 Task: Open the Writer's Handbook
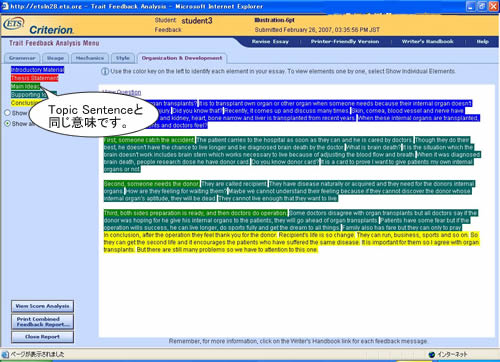coord(427,42)
